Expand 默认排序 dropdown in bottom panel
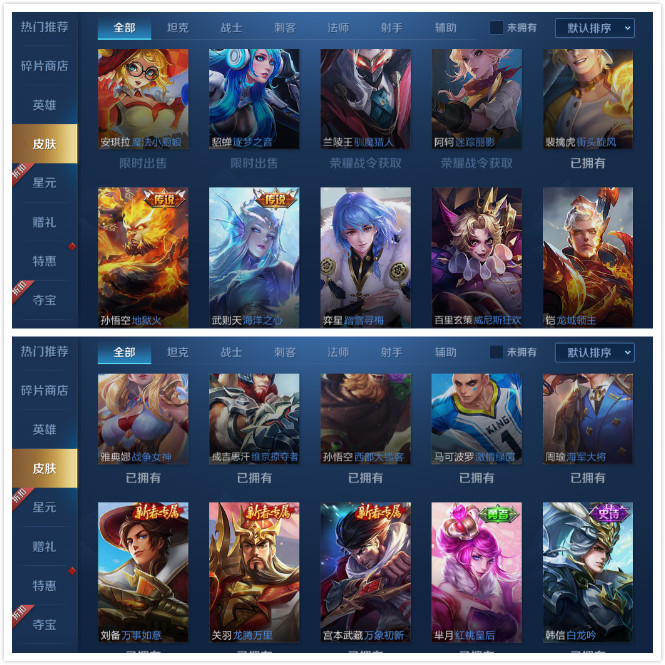 point(595,352)
